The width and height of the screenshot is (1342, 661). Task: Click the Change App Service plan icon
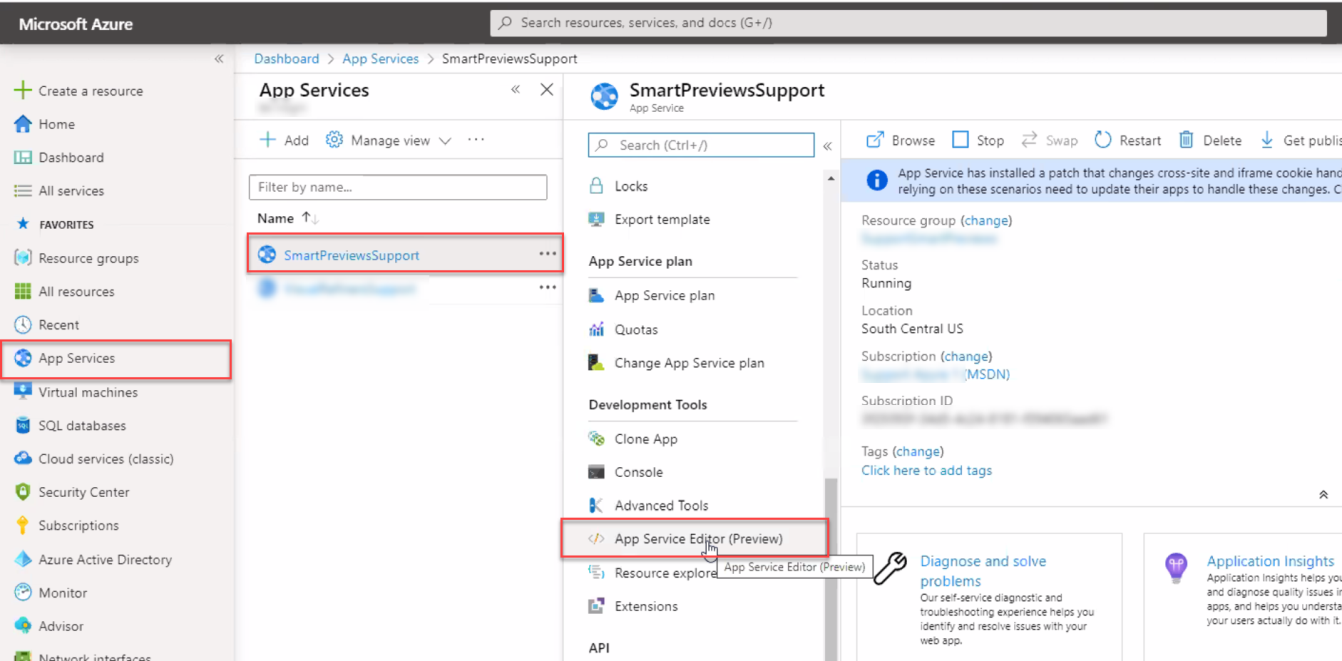click(x=596, y=363)
